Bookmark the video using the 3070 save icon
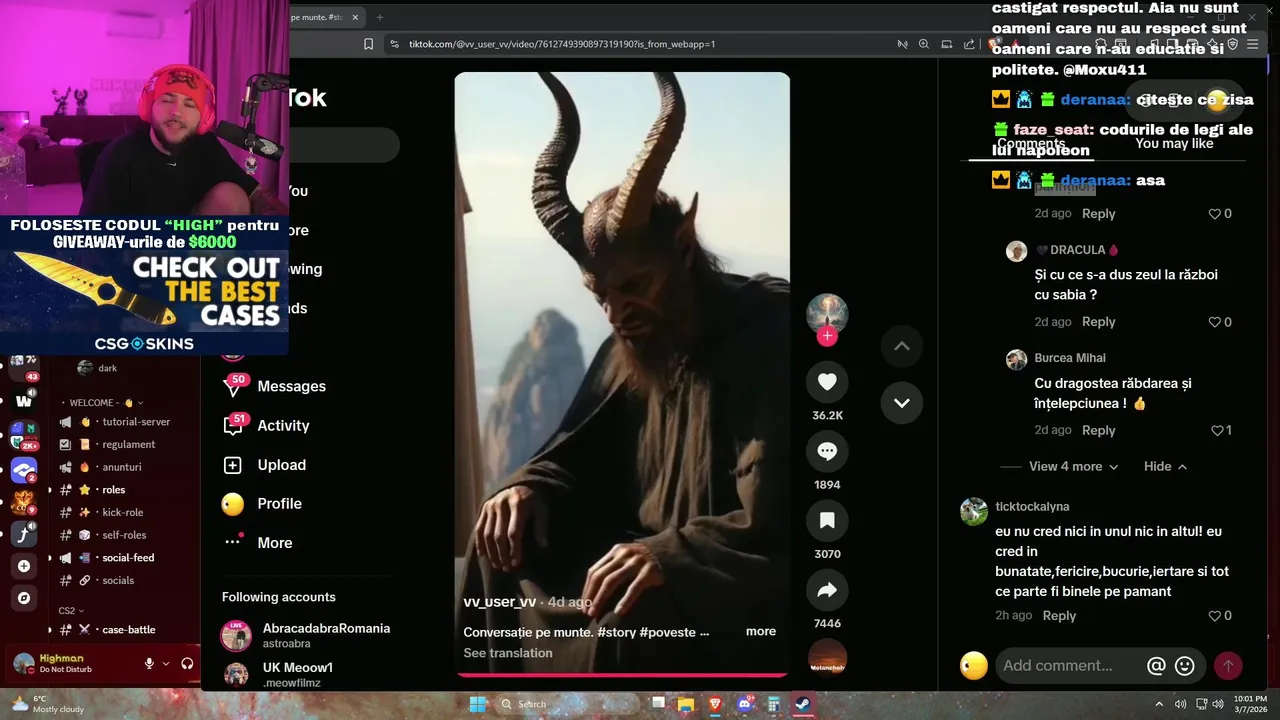 pos(827,520)
